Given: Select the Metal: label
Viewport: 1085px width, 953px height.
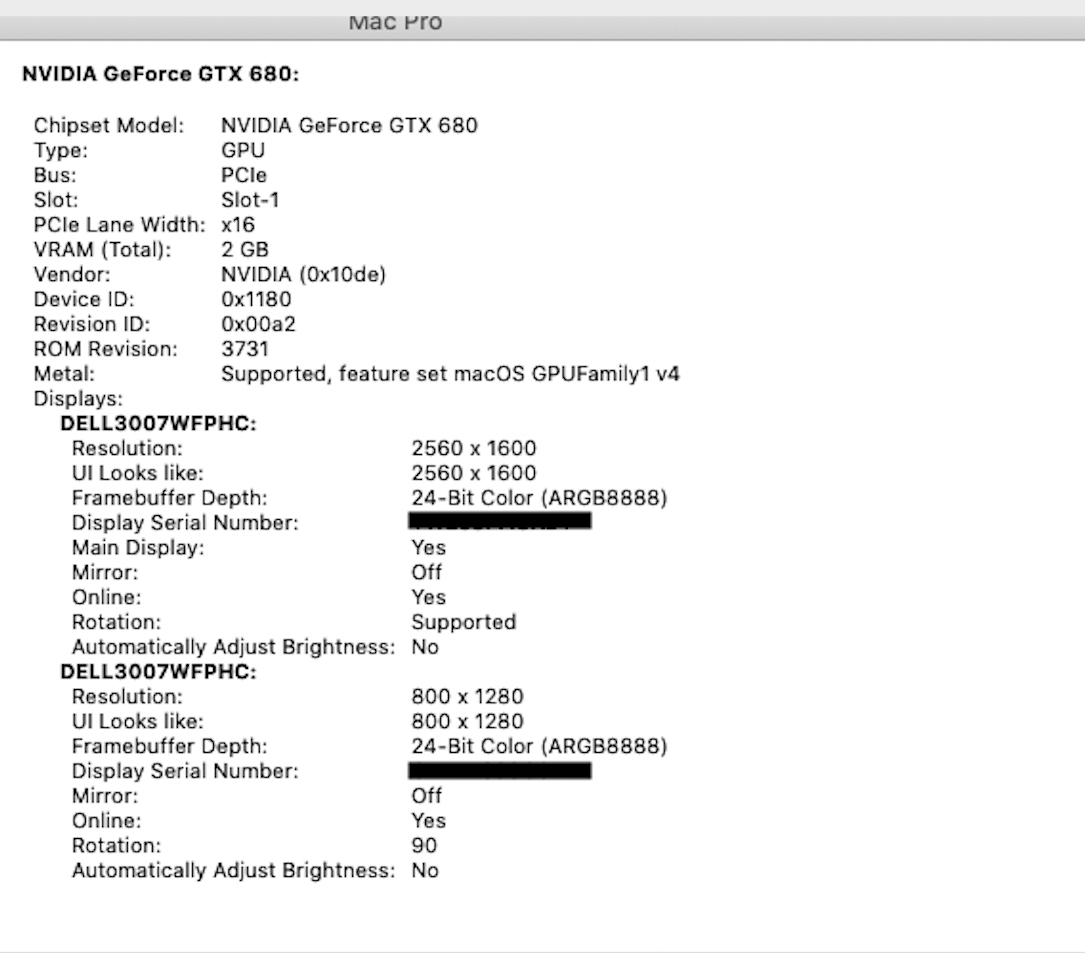Looking at the screenshot, I should [x=64, y=374].
